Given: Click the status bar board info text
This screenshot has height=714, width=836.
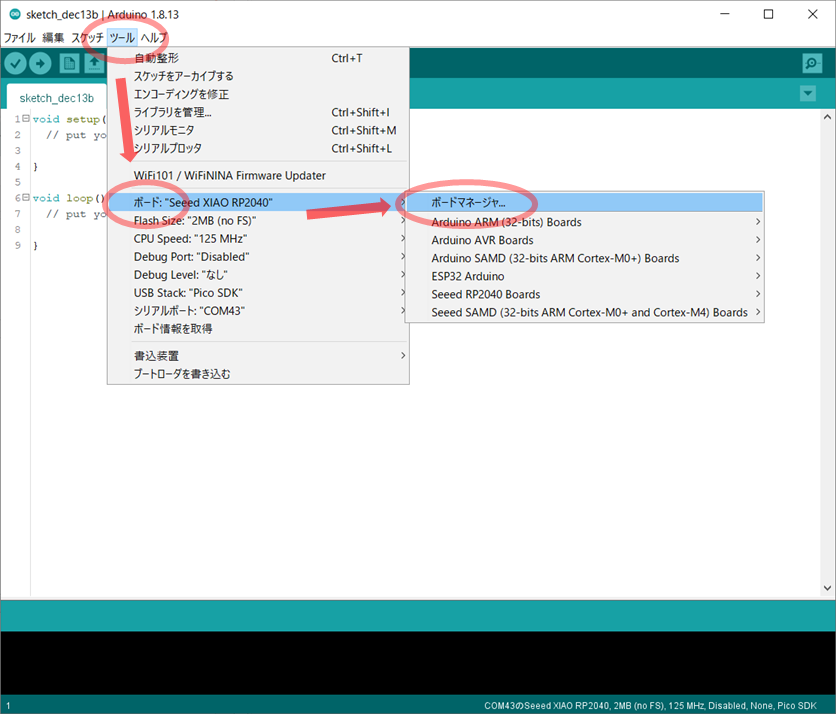Looking at the screenshot, I should click(x=650, y=705).
